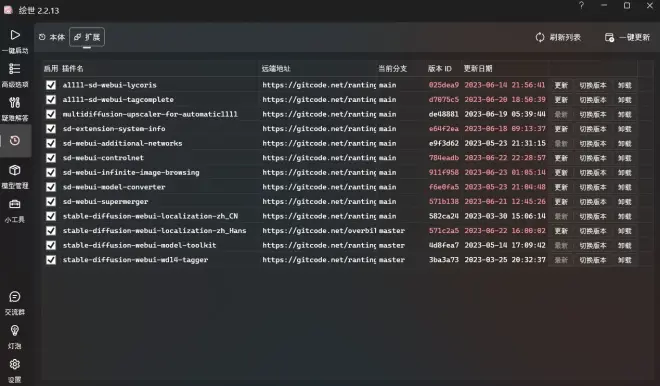
Task: Toggle sd-webui-supermerger checkbox
Action: [x=51, y=202]
